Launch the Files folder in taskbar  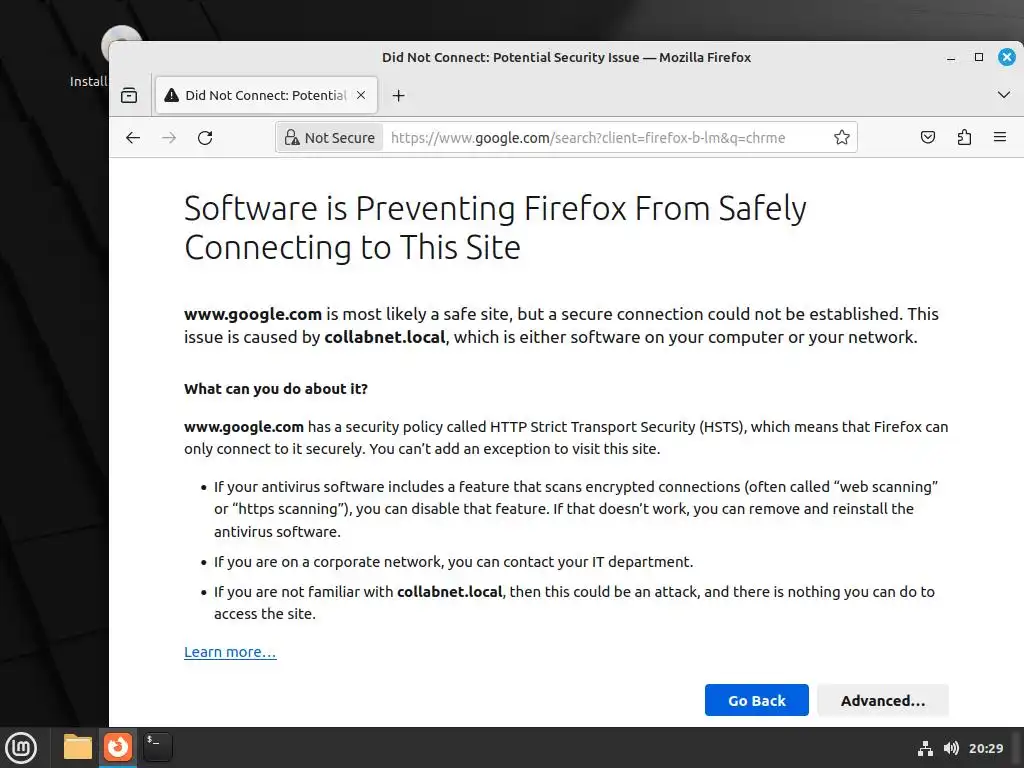77,747
